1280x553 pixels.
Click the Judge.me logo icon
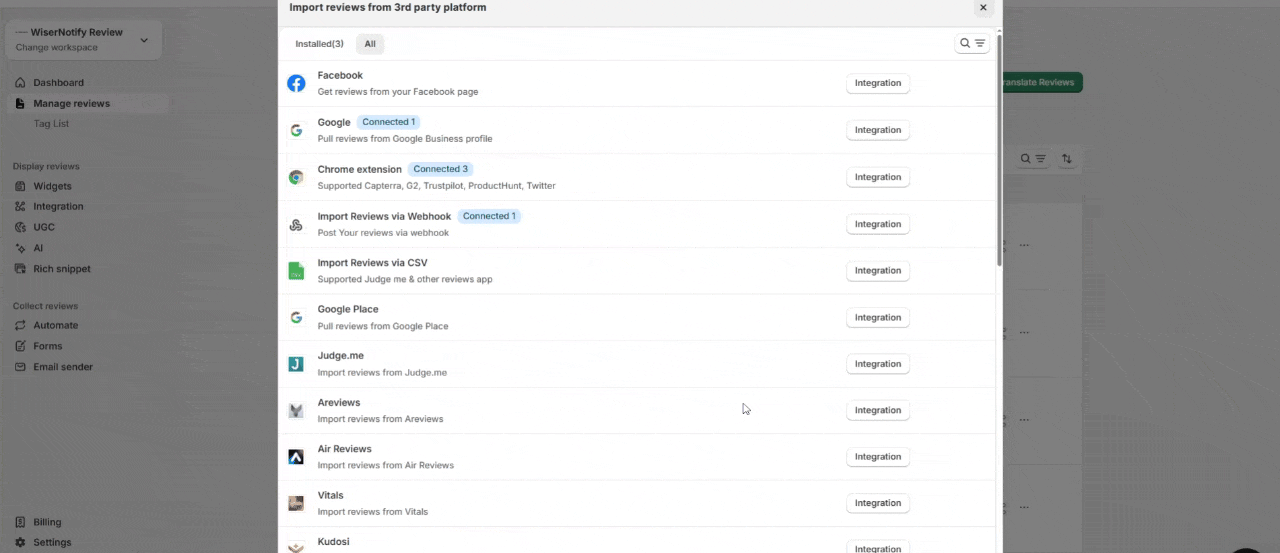pos(296,364)
